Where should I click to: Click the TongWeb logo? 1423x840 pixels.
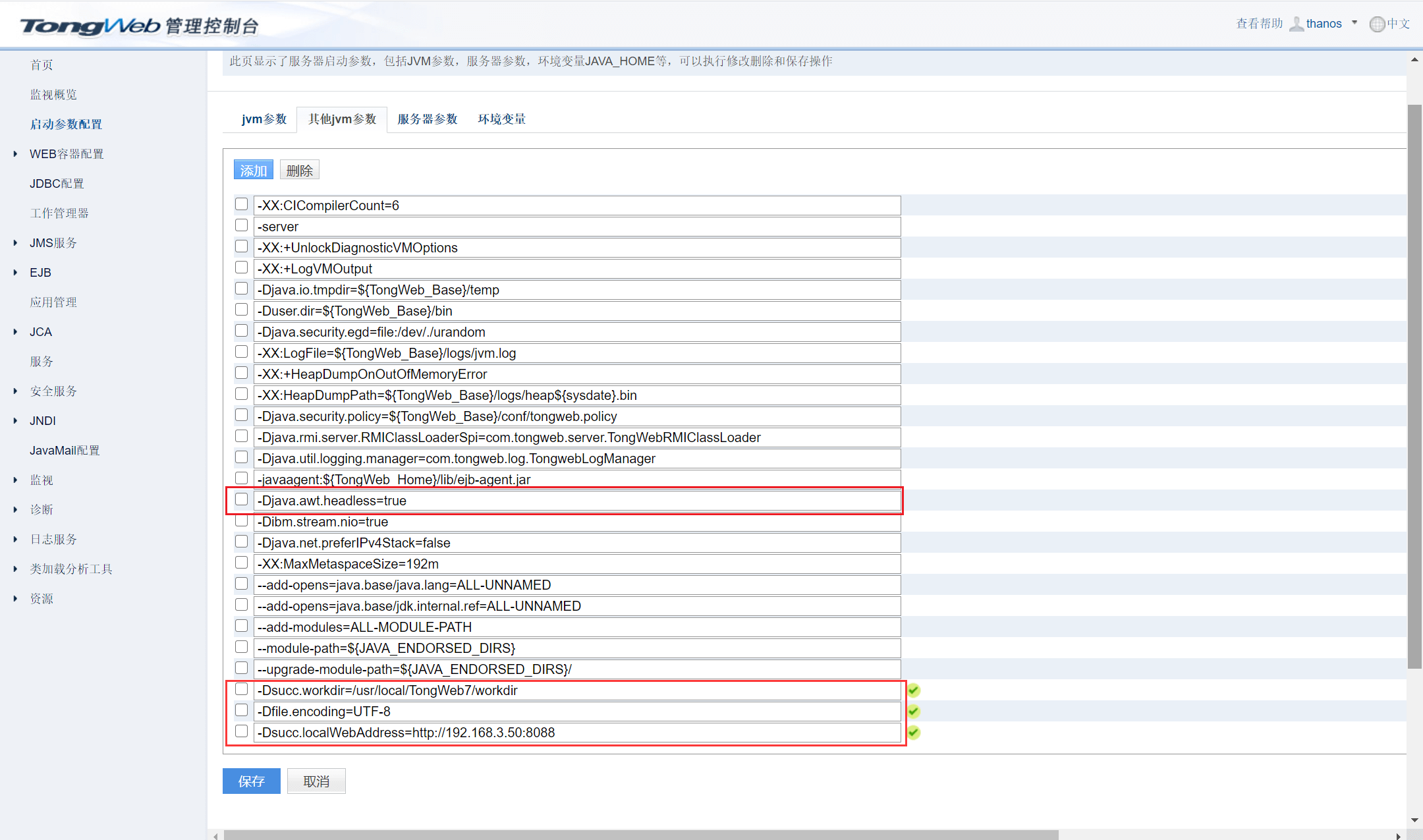pos(90,26)
